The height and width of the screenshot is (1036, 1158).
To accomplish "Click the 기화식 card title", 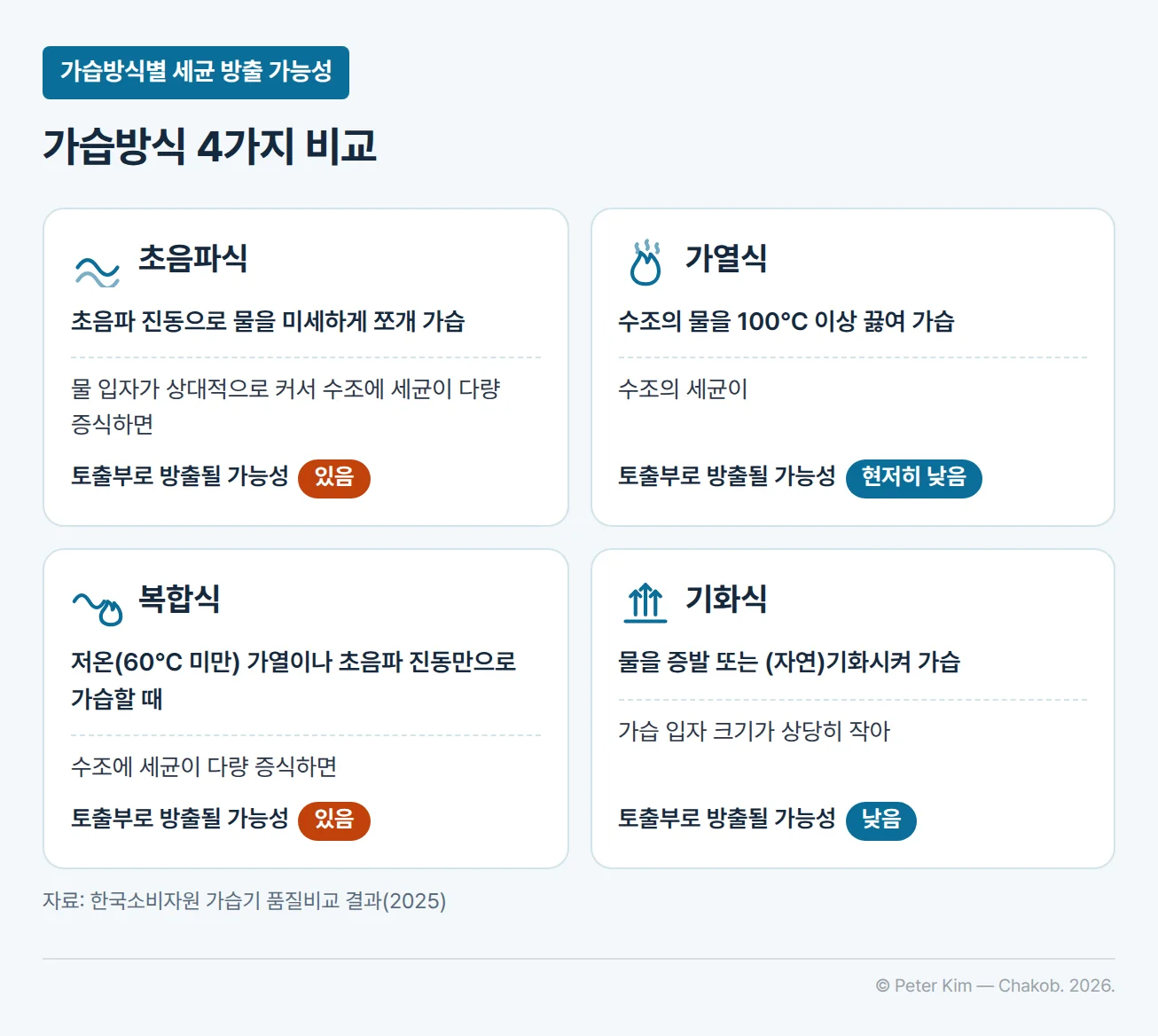I will tap(726, 599).
